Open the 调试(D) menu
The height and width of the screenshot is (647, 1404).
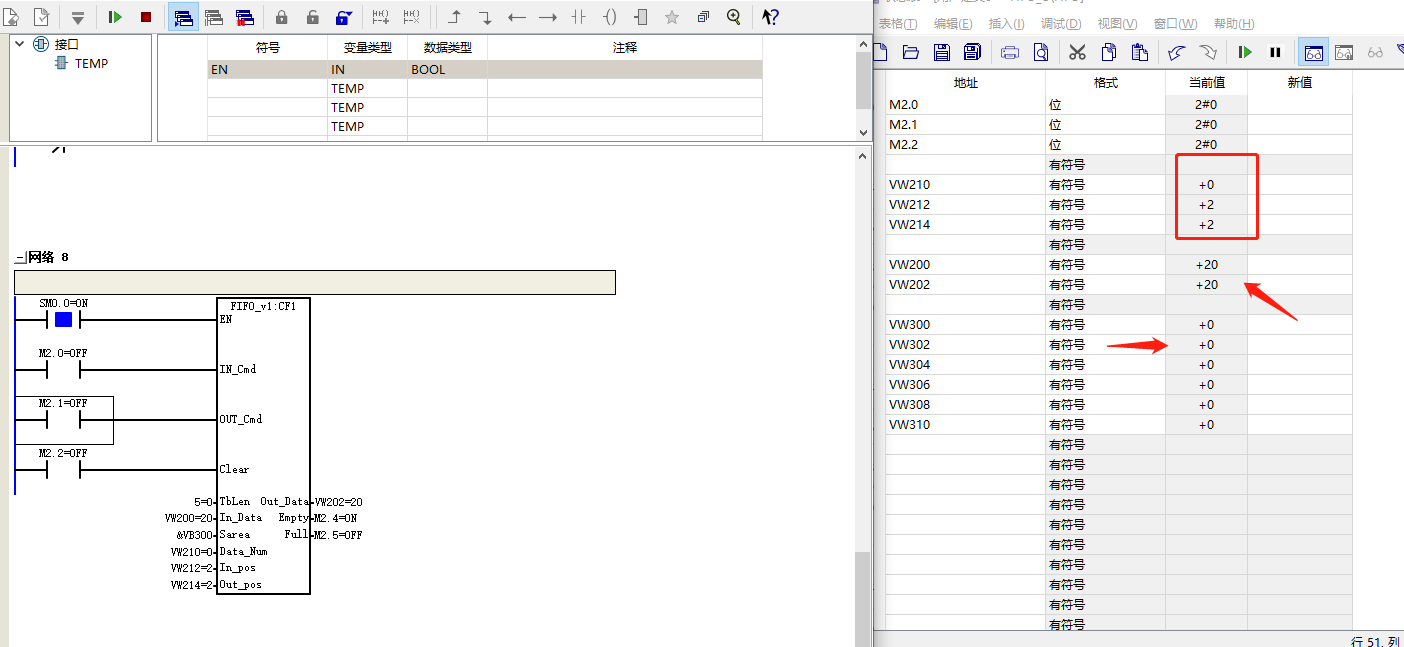tap(1061, 24)
